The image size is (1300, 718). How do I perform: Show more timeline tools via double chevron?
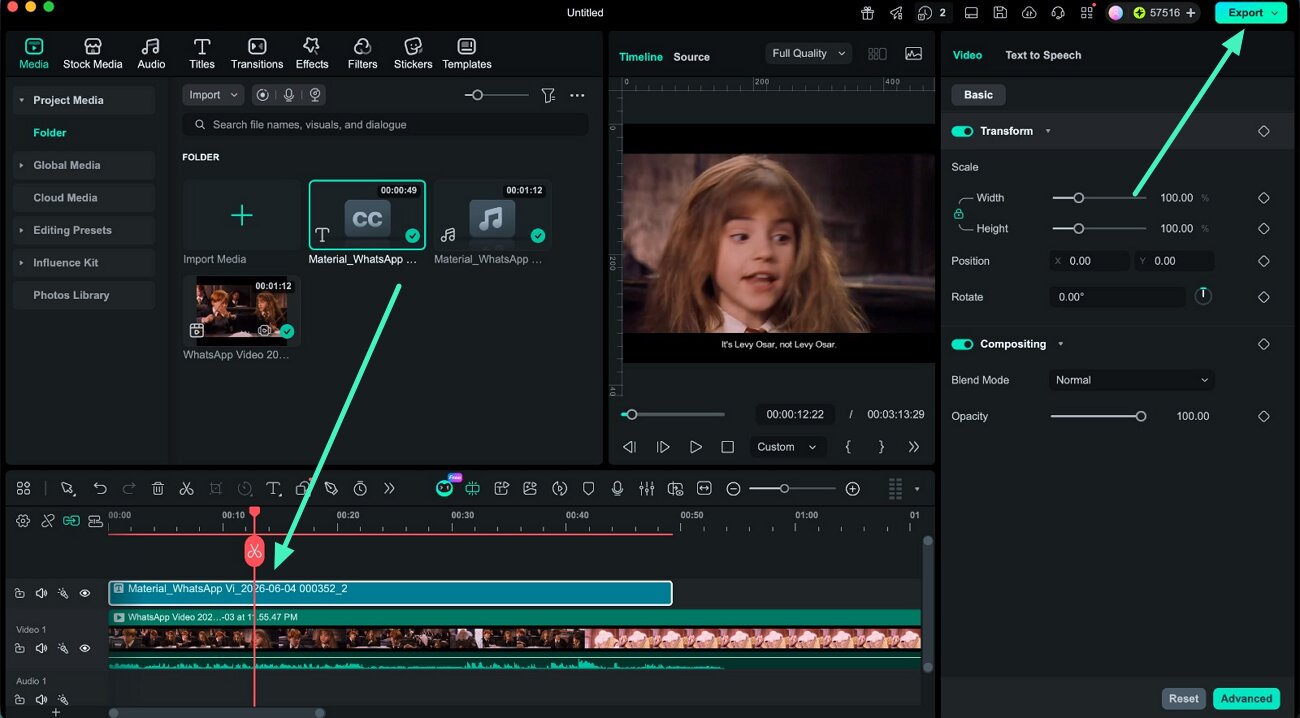pos(389,488)
